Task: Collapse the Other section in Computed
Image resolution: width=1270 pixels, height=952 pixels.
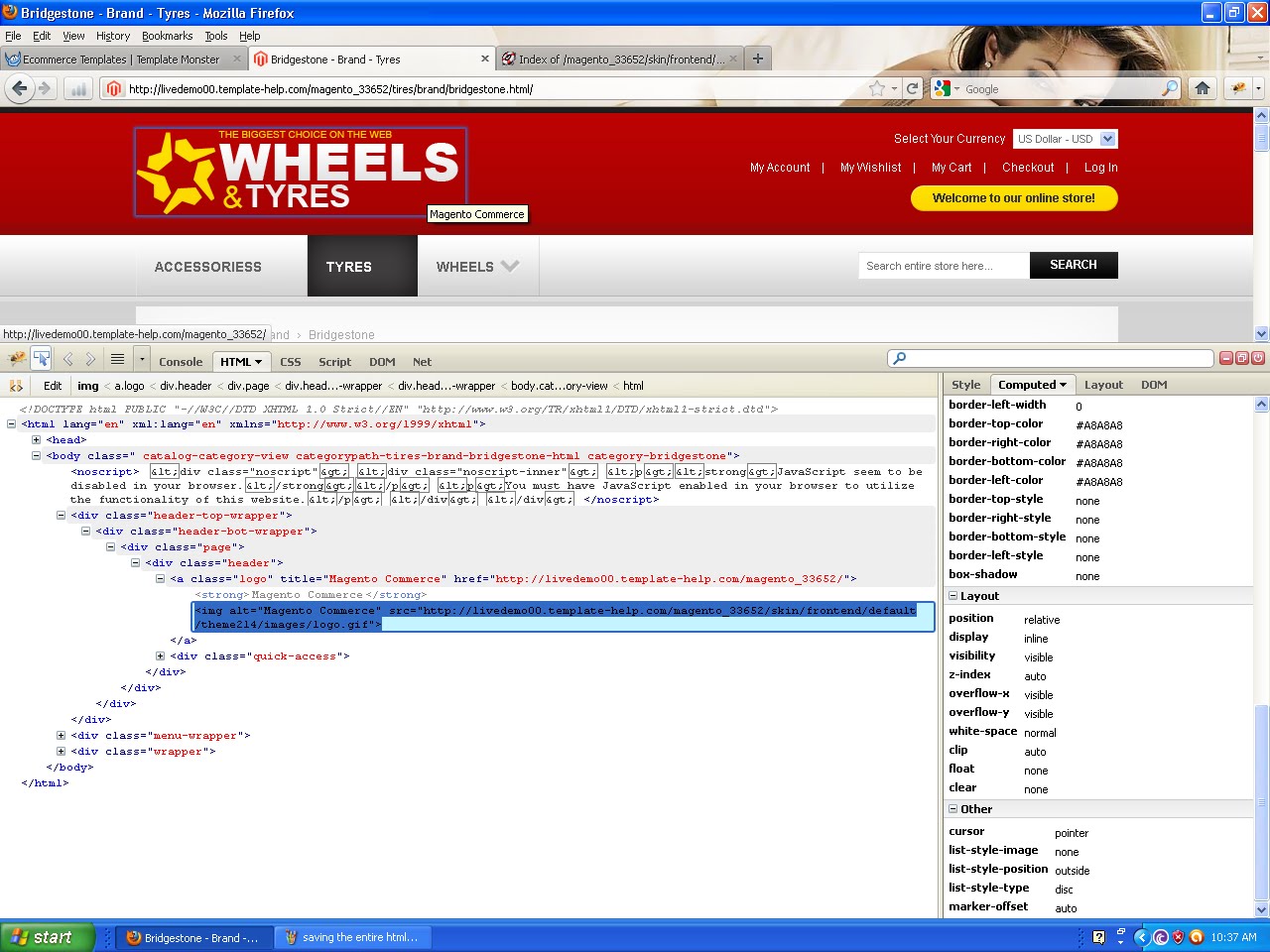Action: point(953,809)
